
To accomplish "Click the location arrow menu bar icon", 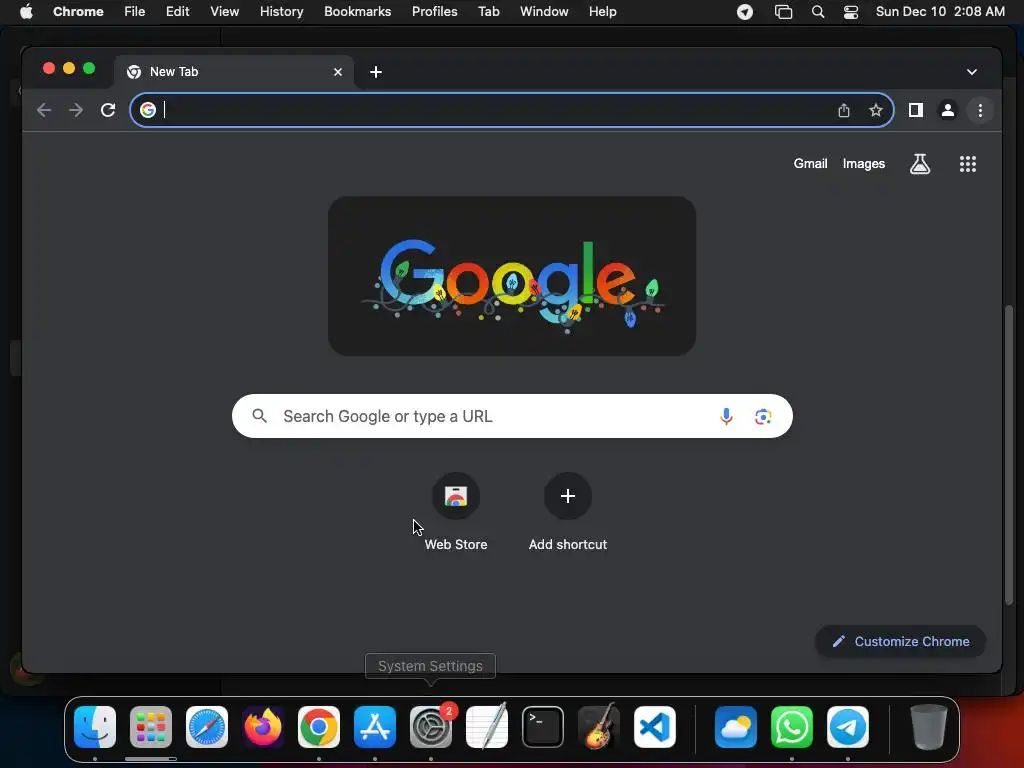I will pos(745,12).
